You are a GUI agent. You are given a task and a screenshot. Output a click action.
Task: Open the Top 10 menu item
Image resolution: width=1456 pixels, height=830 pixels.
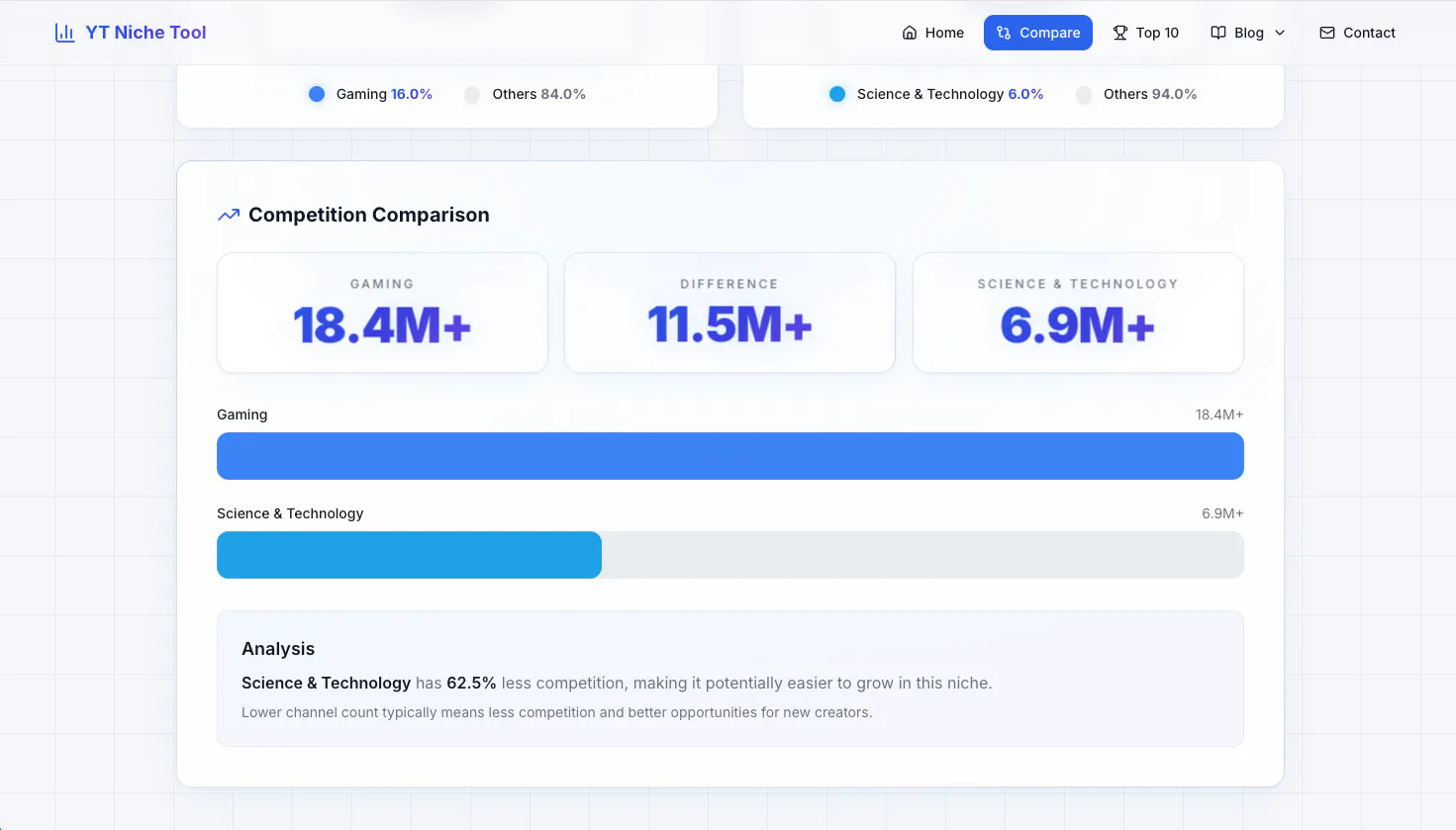1146,33
